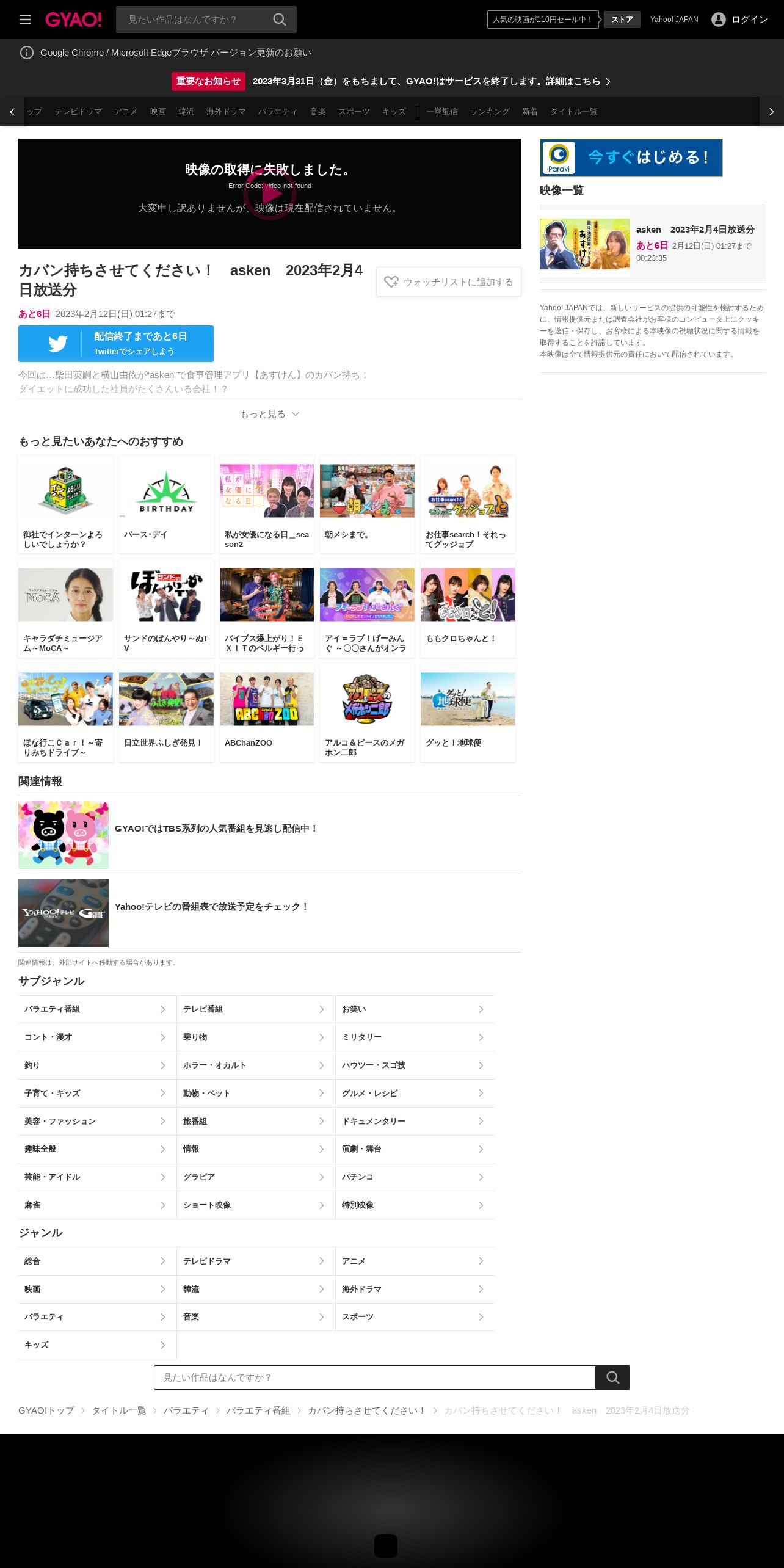Viewport: 784px width, 1568px height.
Task: Click the info circle icon by the browser notice
Action: [27, 53]
